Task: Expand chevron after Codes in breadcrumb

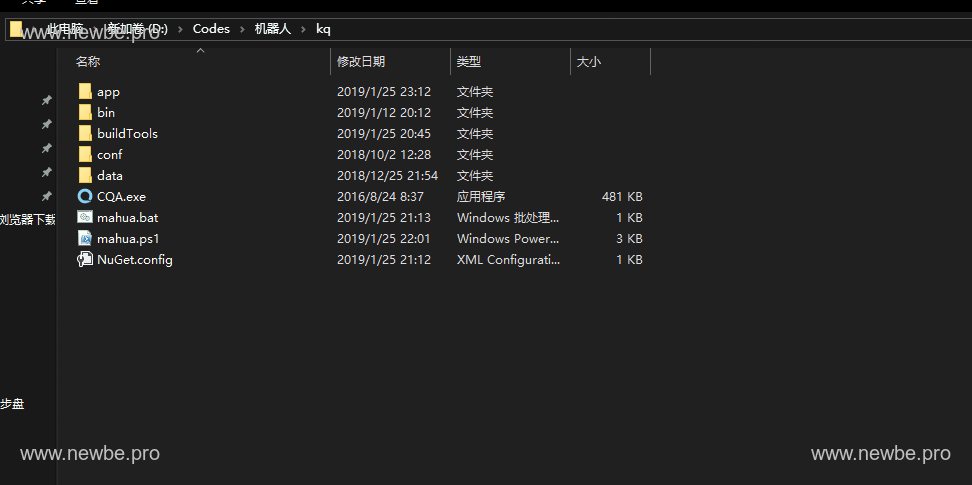Action: [x=242, y=29]
